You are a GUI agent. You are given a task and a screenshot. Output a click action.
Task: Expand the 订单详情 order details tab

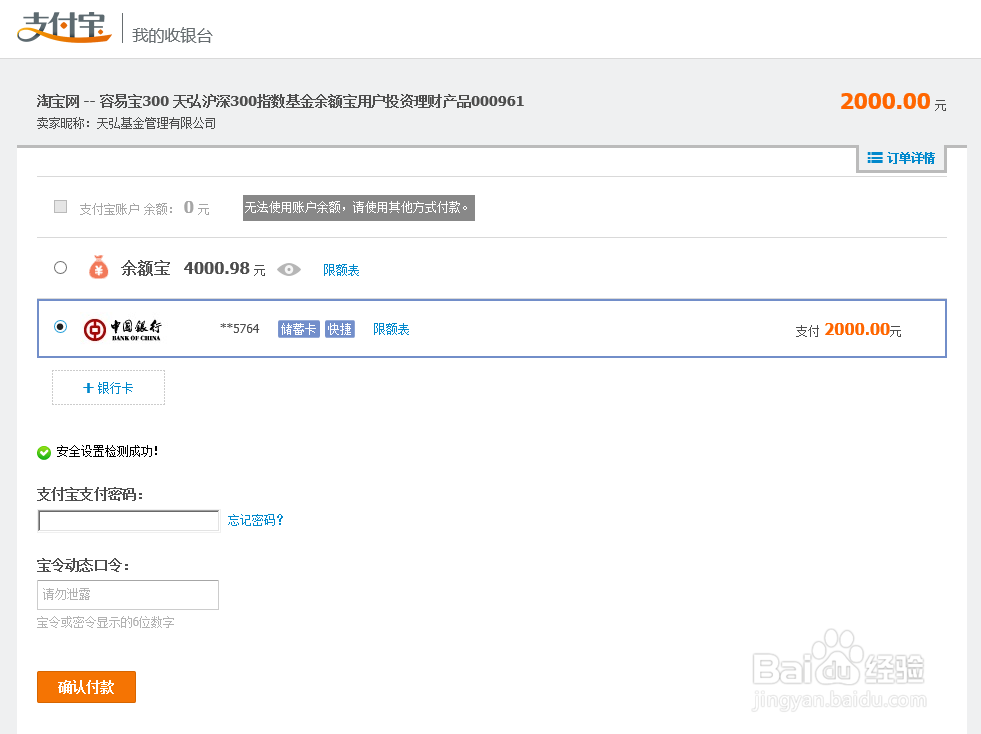click(x=901, y=158)
